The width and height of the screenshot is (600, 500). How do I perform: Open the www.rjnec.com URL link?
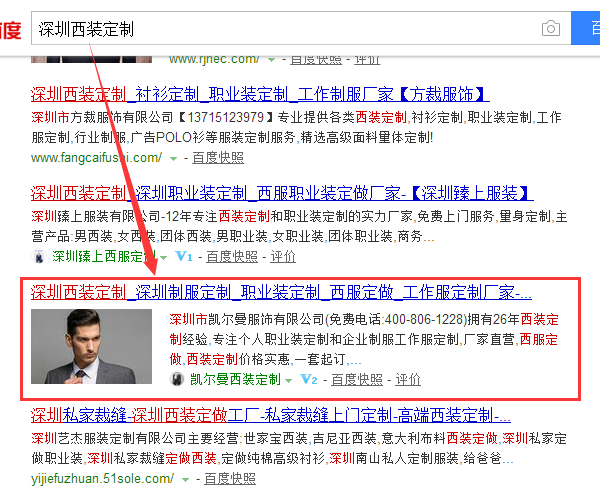tap(214, 59)
